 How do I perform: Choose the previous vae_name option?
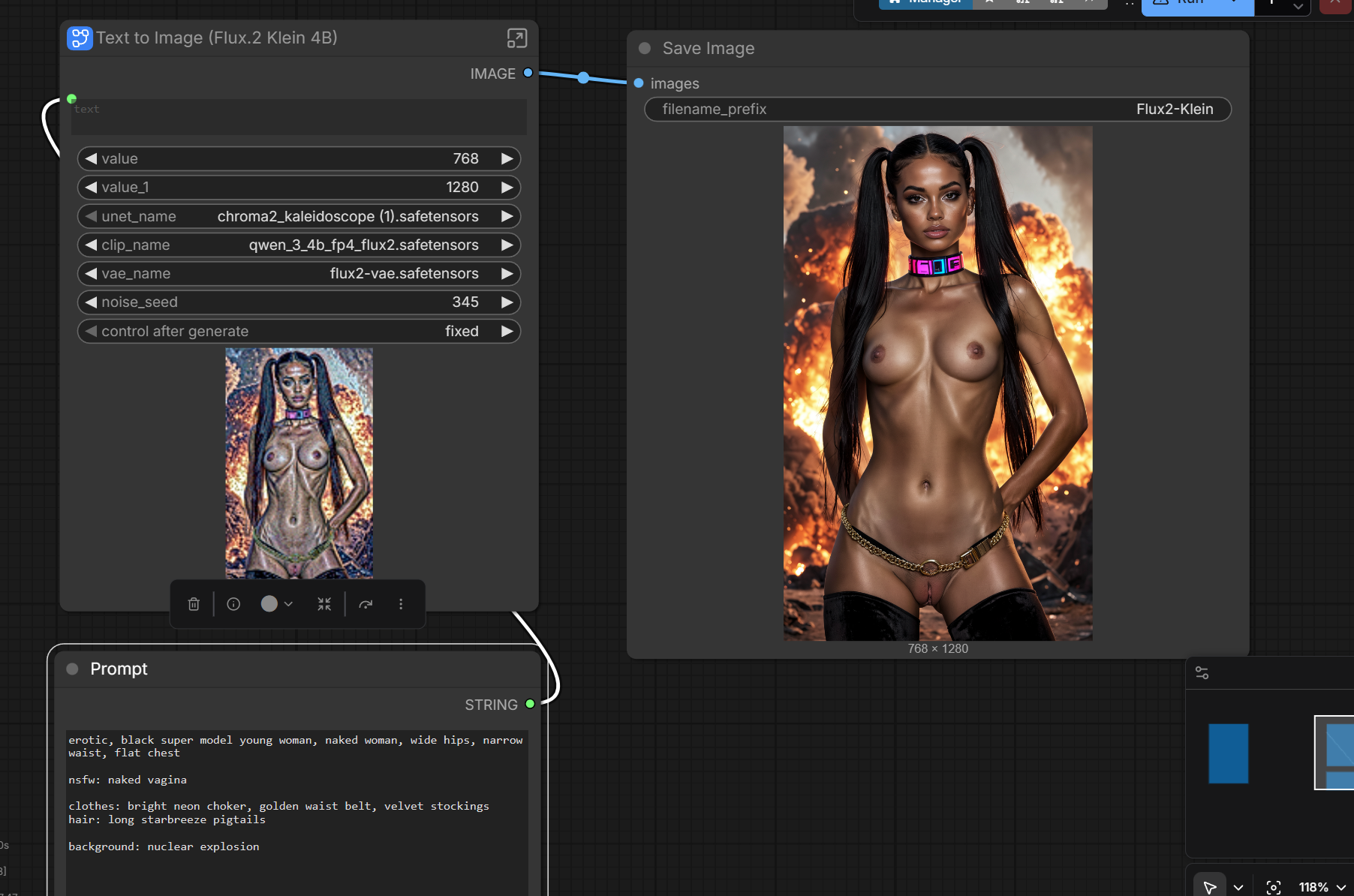(x=91, y=273)
